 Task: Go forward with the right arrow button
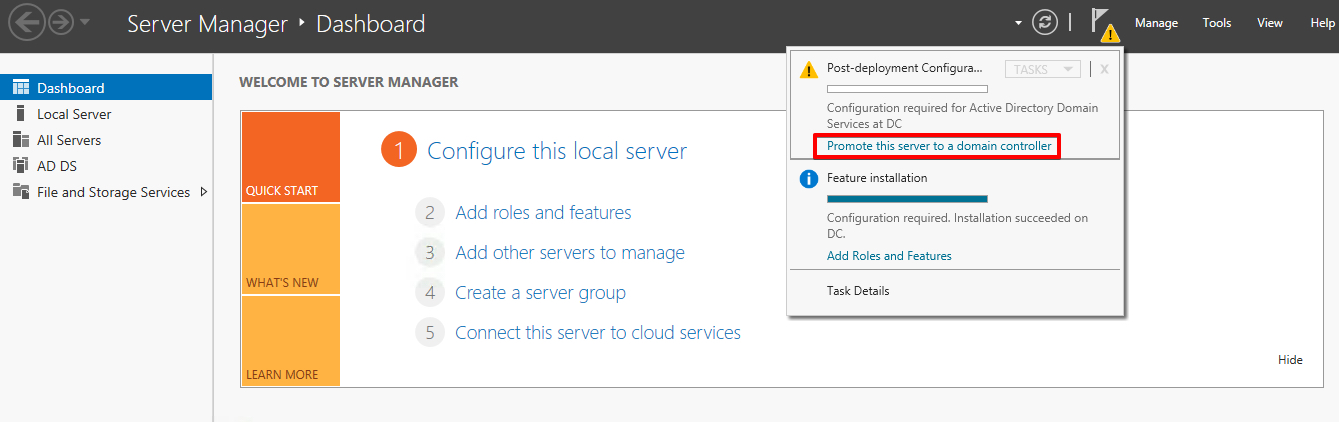click(x=61, y=23)
